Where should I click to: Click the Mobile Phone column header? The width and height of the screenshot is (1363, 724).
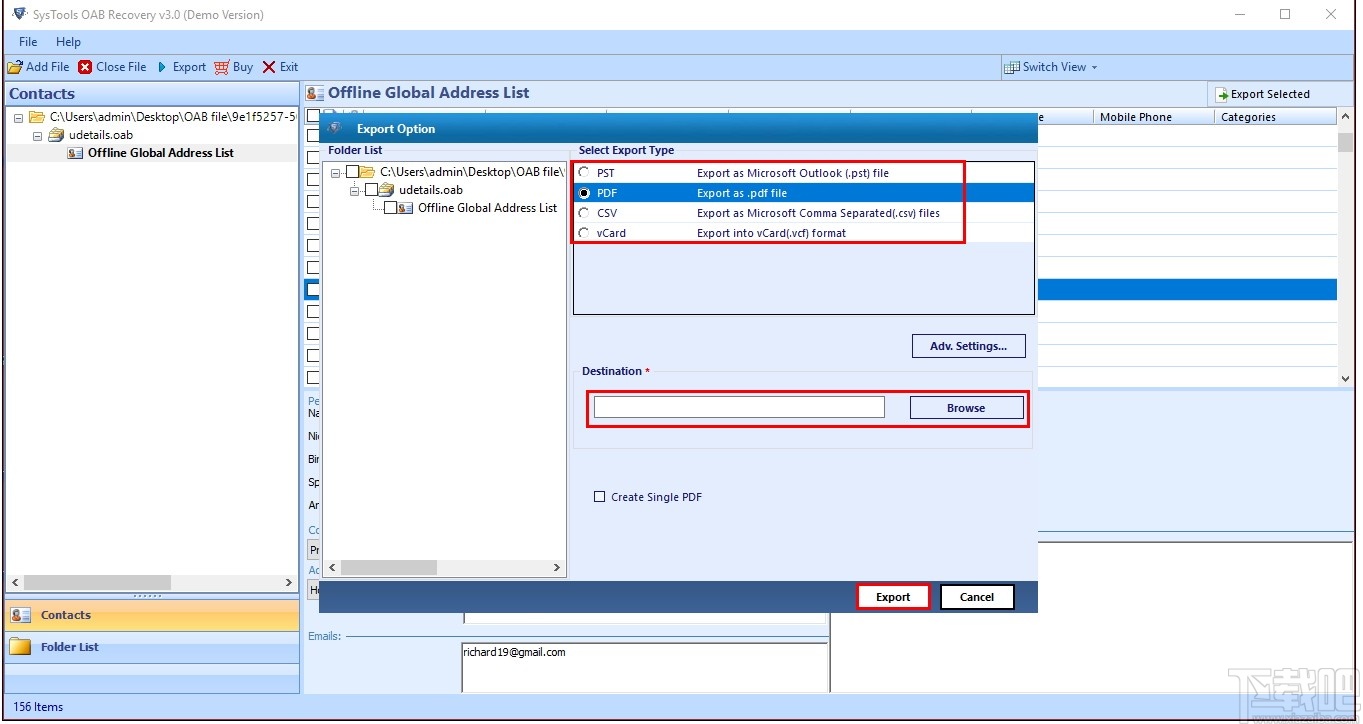tap(1154, 117)
